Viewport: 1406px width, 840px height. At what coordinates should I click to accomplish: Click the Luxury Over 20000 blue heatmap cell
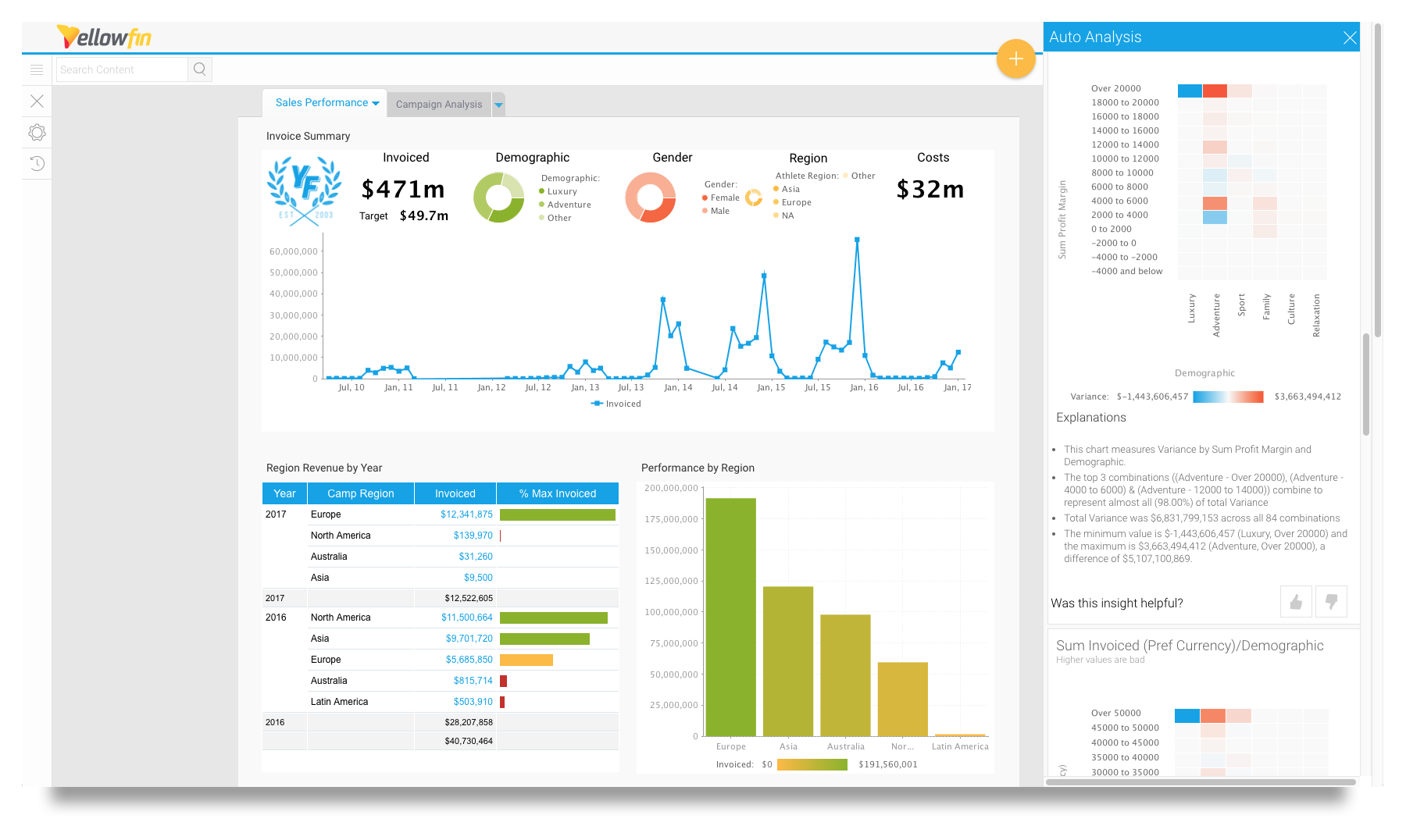click(1190, 91)
